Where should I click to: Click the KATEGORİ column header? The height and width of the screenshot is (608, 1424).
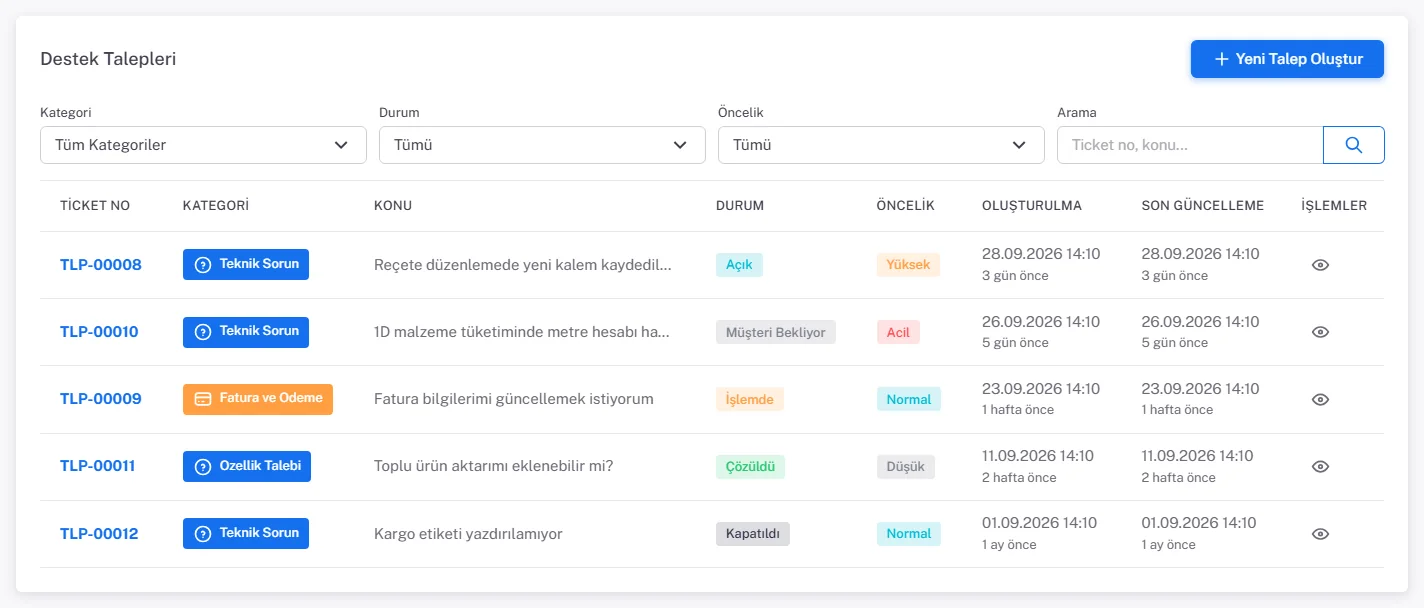pos(216,206)
